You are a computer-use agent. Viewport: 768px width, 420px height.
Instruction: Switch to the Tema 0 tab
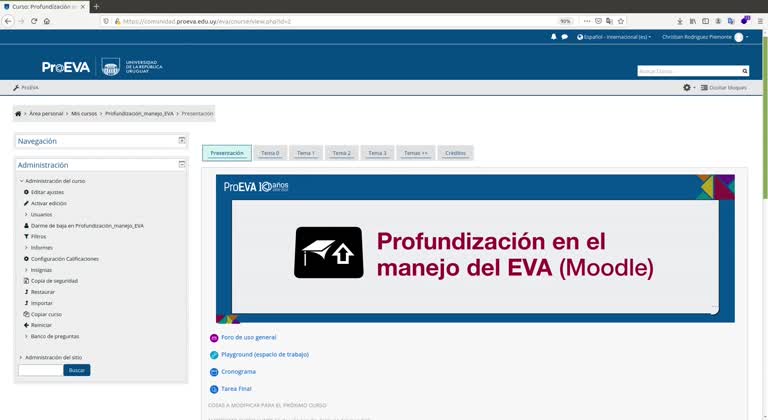(x=270, y=153)
